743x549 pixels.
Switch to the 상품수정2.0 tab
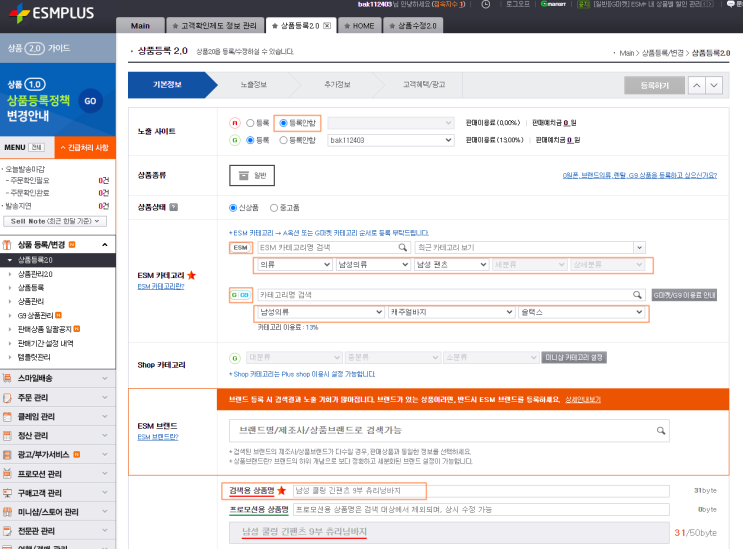(x=413, y=26)
